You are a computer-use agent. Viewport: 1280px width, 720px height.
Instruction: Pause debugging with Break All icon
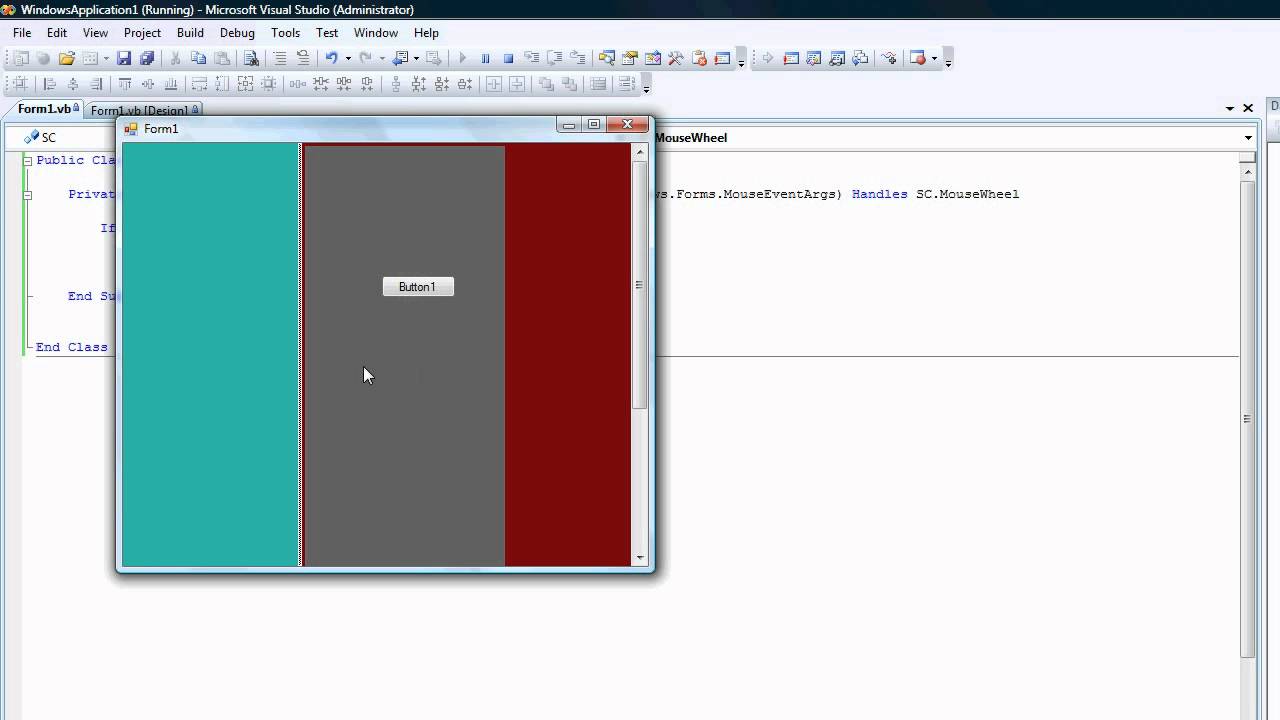(485, 59)
